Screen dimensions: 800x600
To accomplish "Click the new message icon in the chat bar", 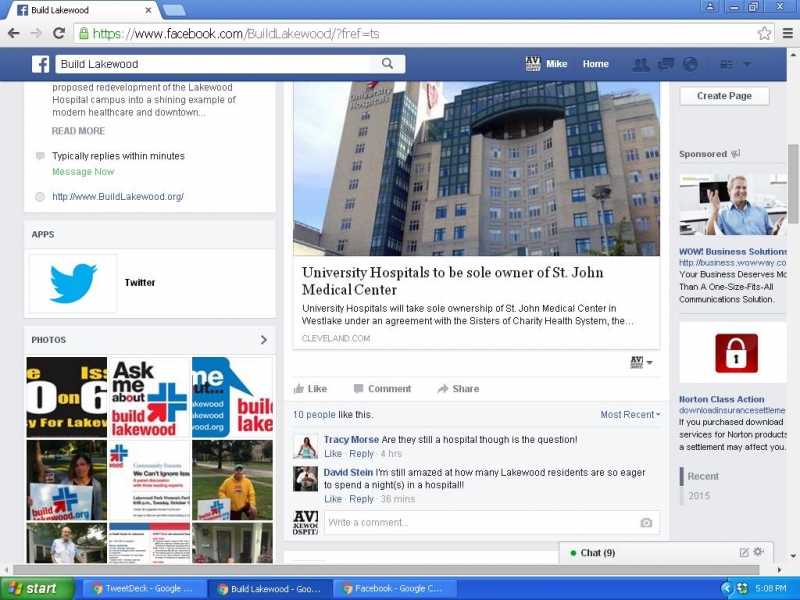I will click(743, 552).
